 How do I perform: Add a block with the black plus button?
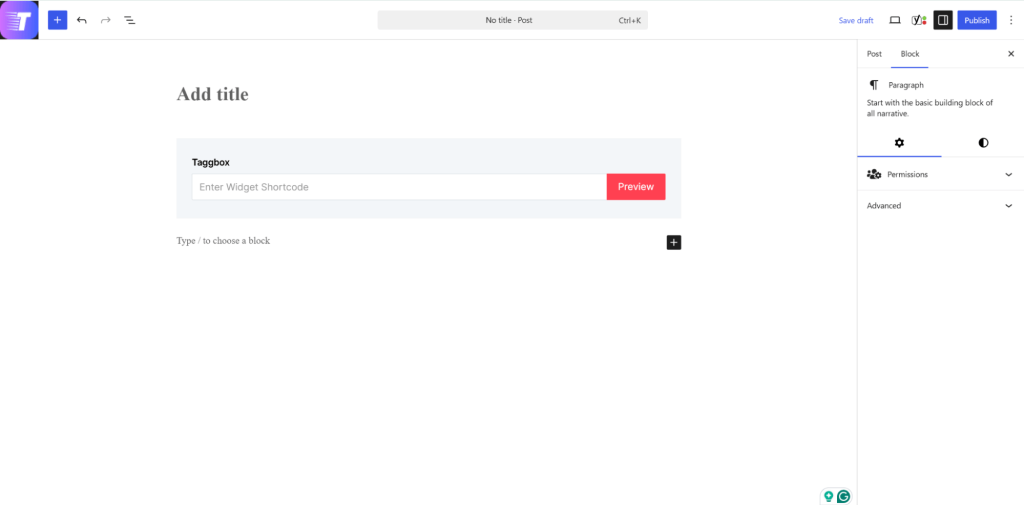[674, 242]
